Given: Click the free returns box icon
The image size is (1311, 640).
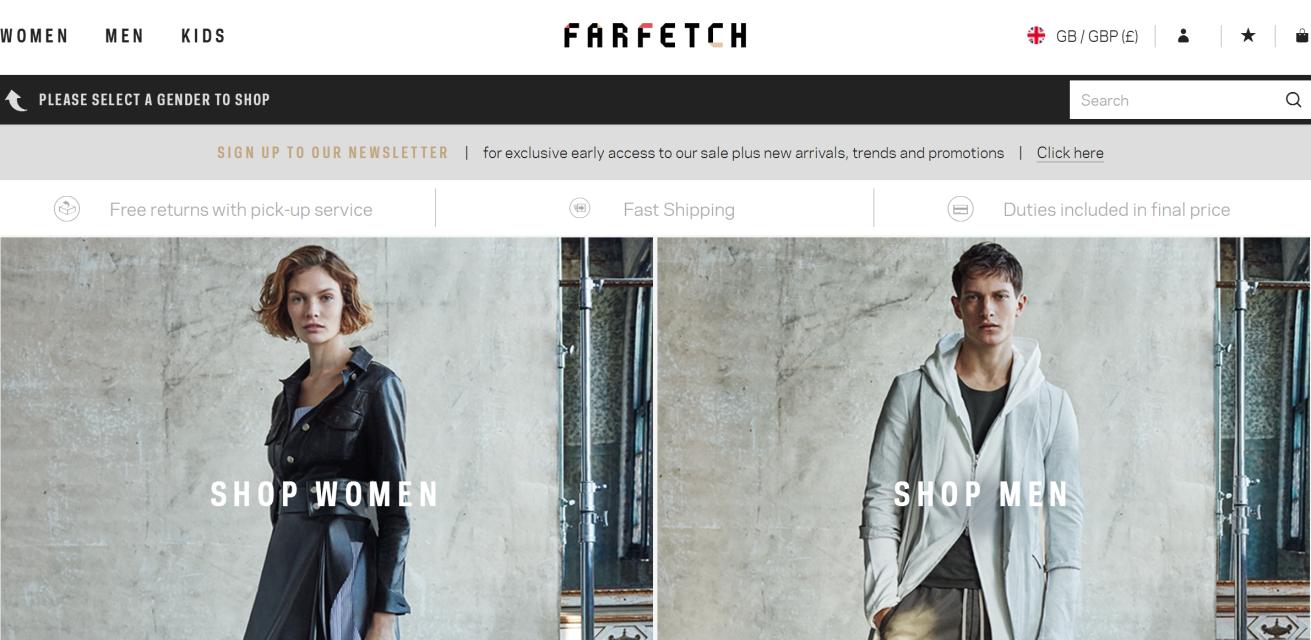Looking at the screenshot, I should 67,209.
